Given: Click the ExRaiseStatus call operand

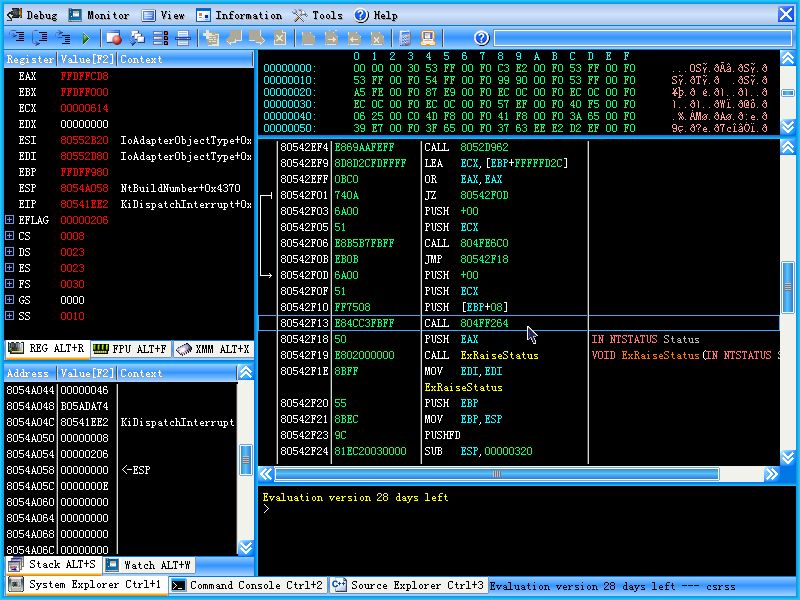Looking at the screenshot, I should click(499, 355).
